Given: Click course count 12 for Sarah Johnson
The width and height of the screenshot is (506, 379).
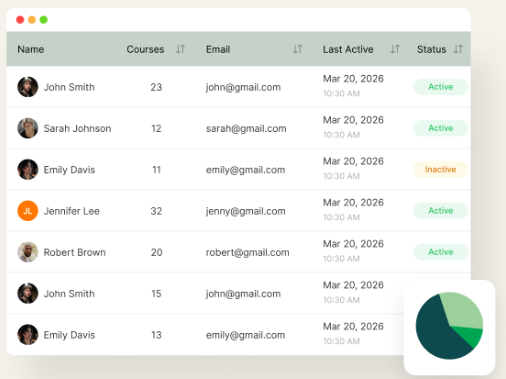Looking at the screenshot, I should [x=156, y=128].
